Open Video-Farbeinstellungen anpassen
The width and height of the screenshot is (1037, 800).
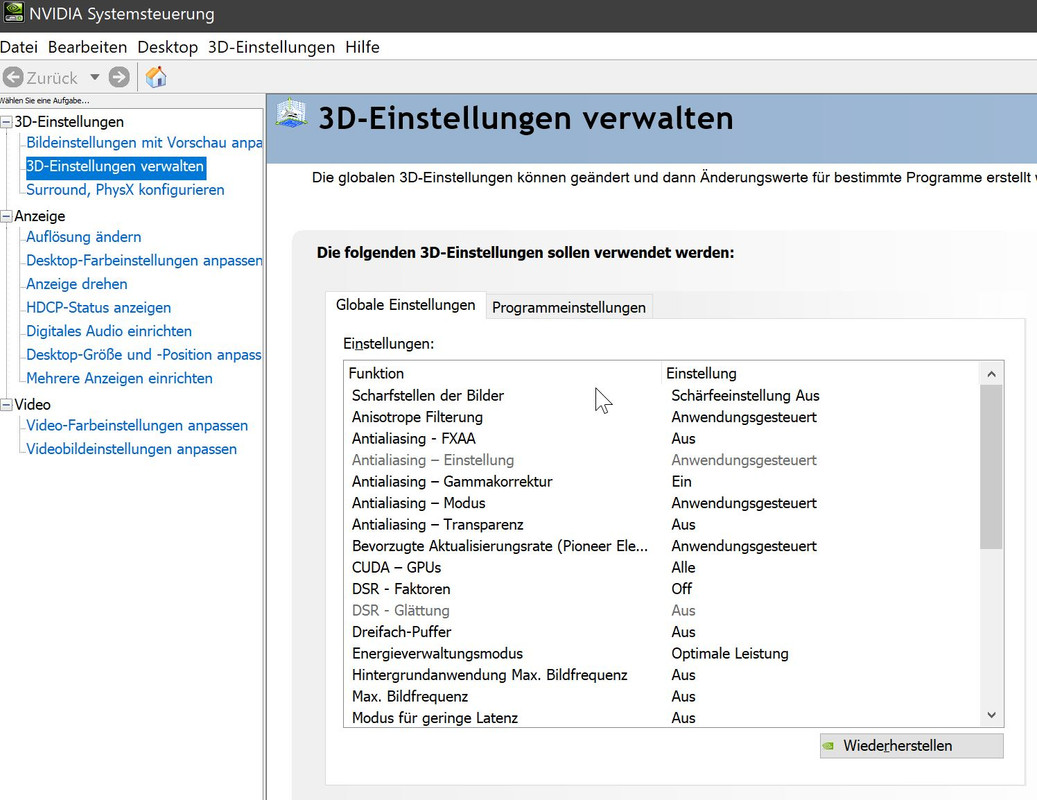tap(137, 426)
